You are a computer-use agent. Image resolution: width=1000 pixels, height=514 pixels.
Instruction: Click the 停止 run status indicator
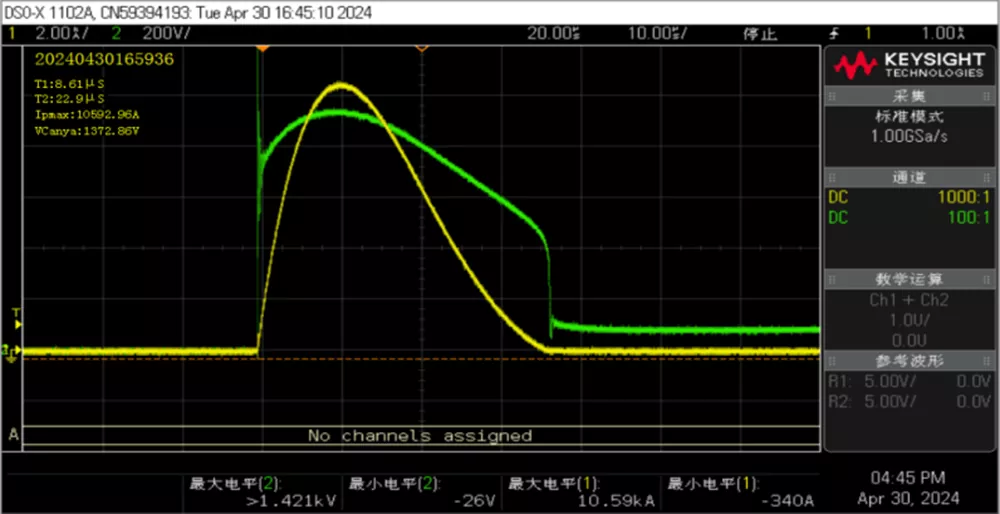(x=761, y=34)
